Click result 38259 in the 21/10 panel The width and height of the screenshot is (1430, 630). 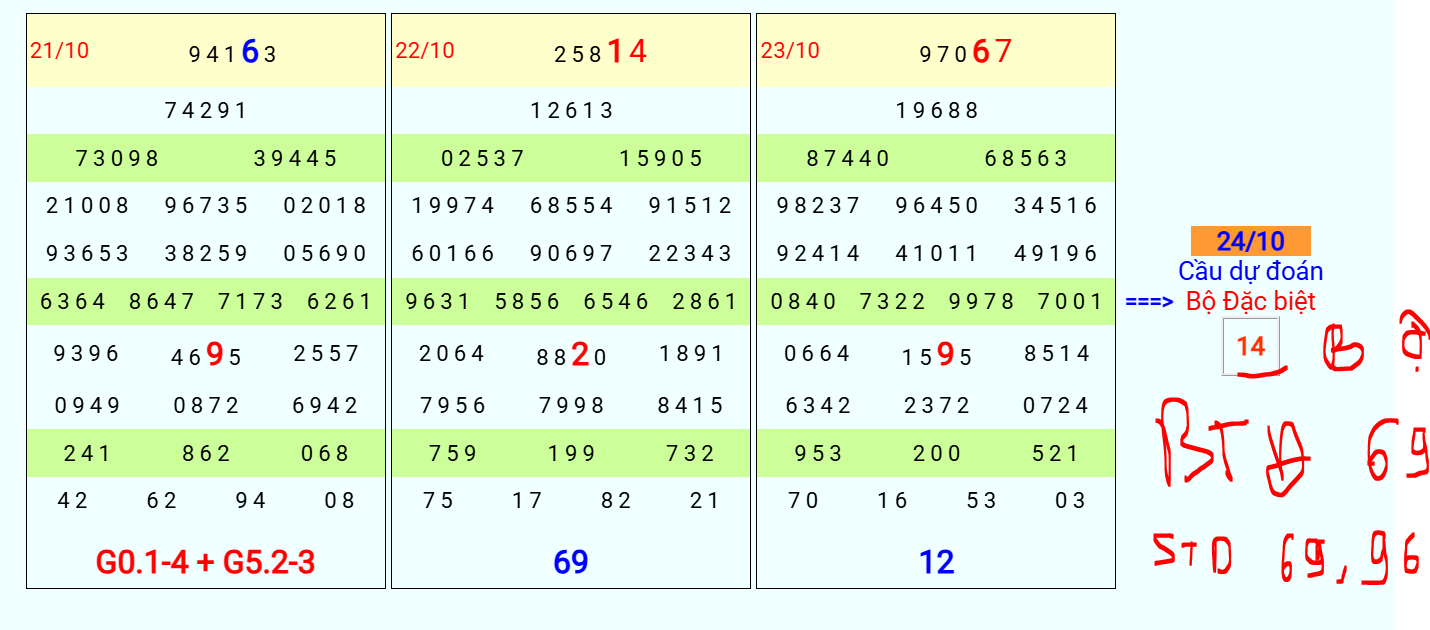[207, 254]
